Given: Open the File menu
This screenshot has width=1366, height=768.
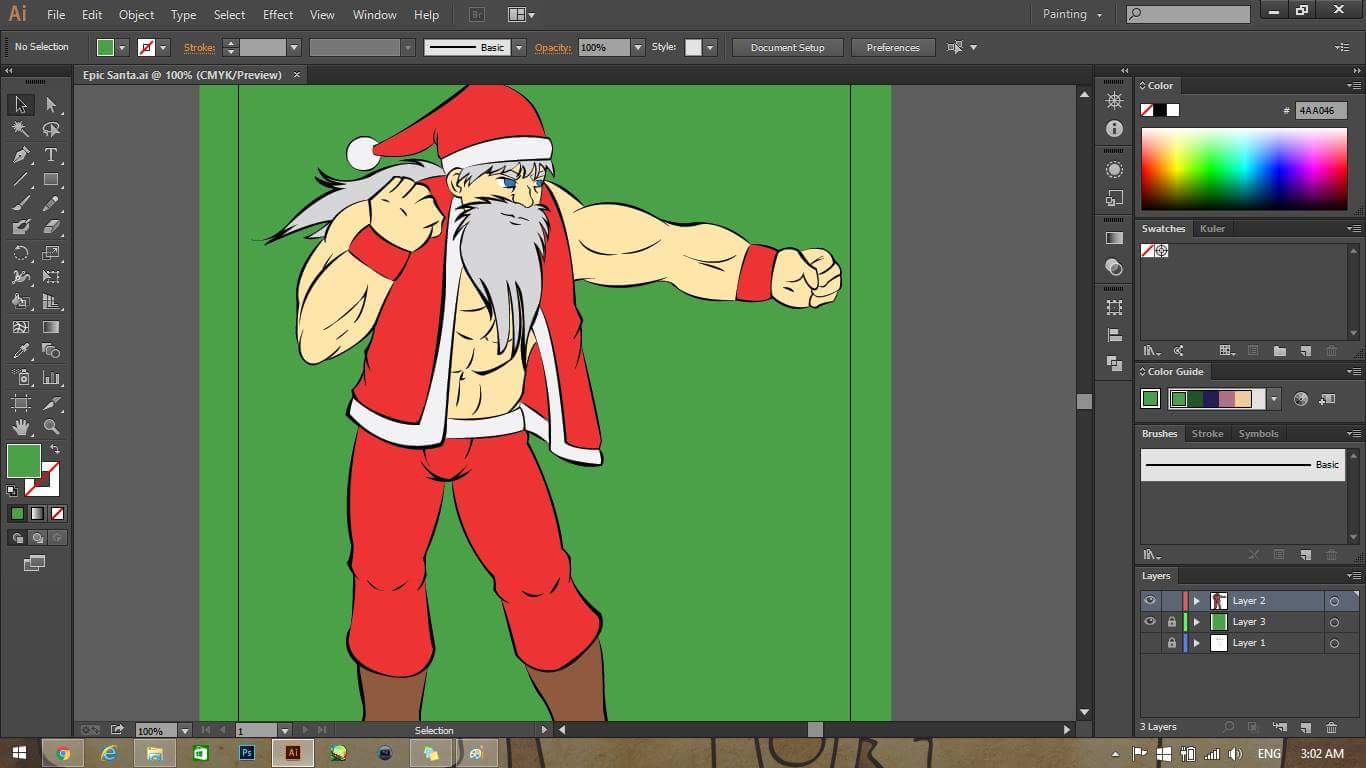Looking at the screenshot, I should [56, 15].
